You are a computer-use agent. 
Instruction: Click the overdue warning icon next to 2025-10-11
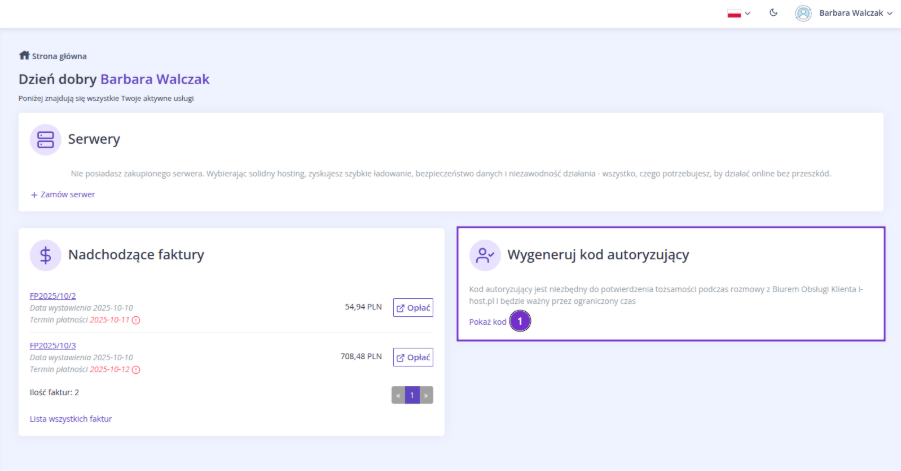tap(136, 319)
